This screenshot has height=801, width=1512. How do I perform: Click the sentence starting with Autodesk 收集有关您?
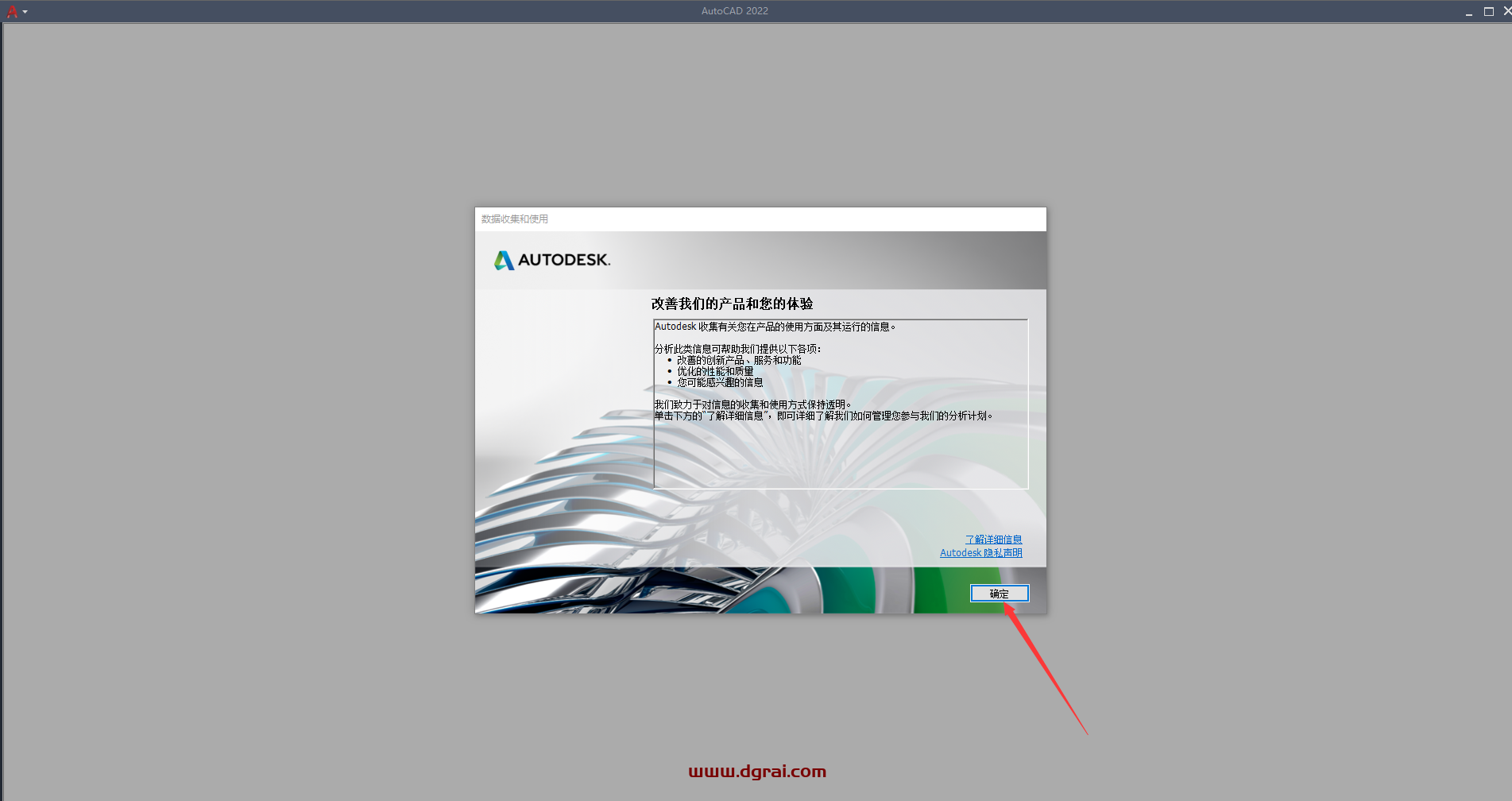click(775, 327)
